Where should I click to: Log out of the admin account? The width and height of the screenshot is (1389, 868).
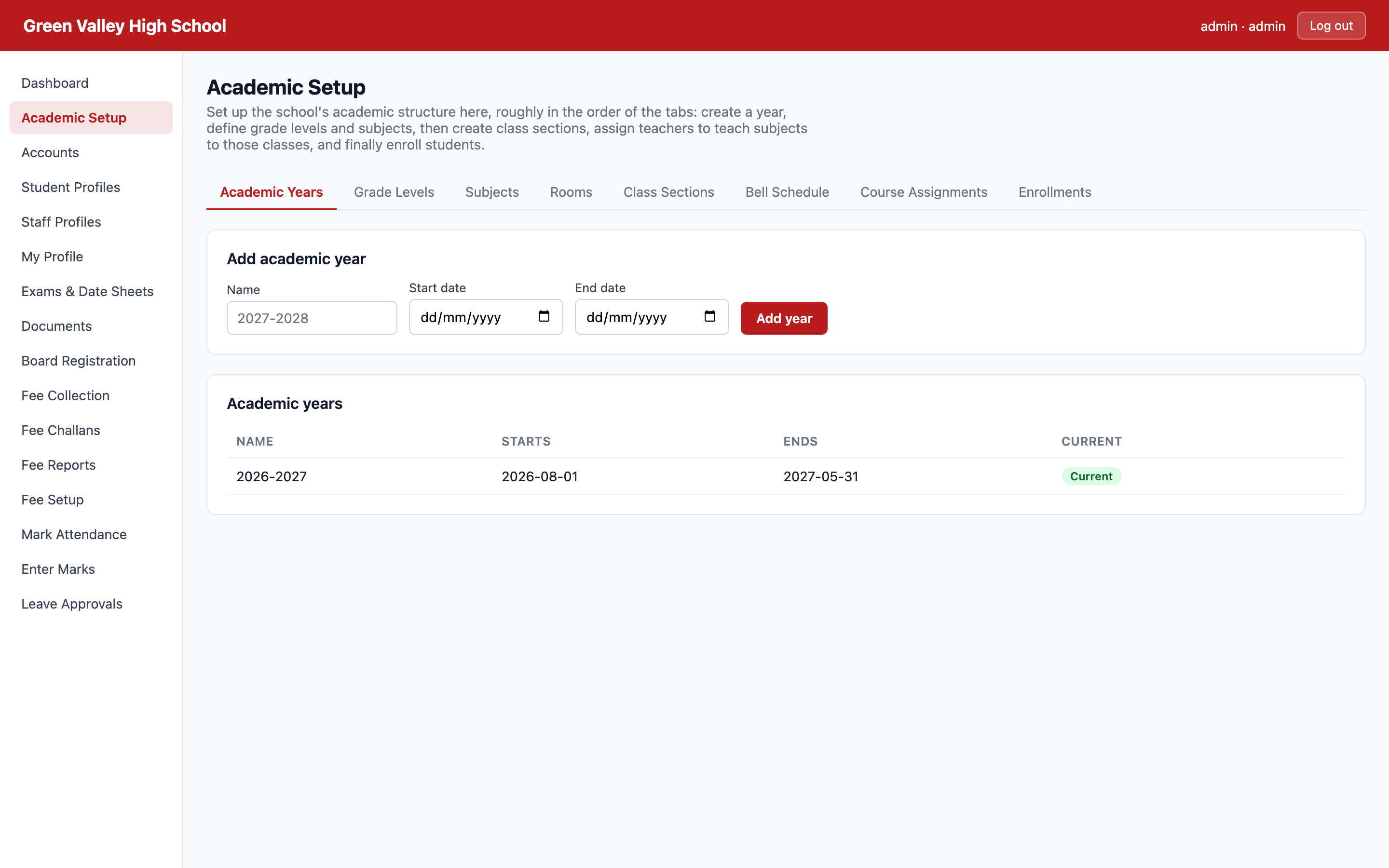[x=1331, y=26]
